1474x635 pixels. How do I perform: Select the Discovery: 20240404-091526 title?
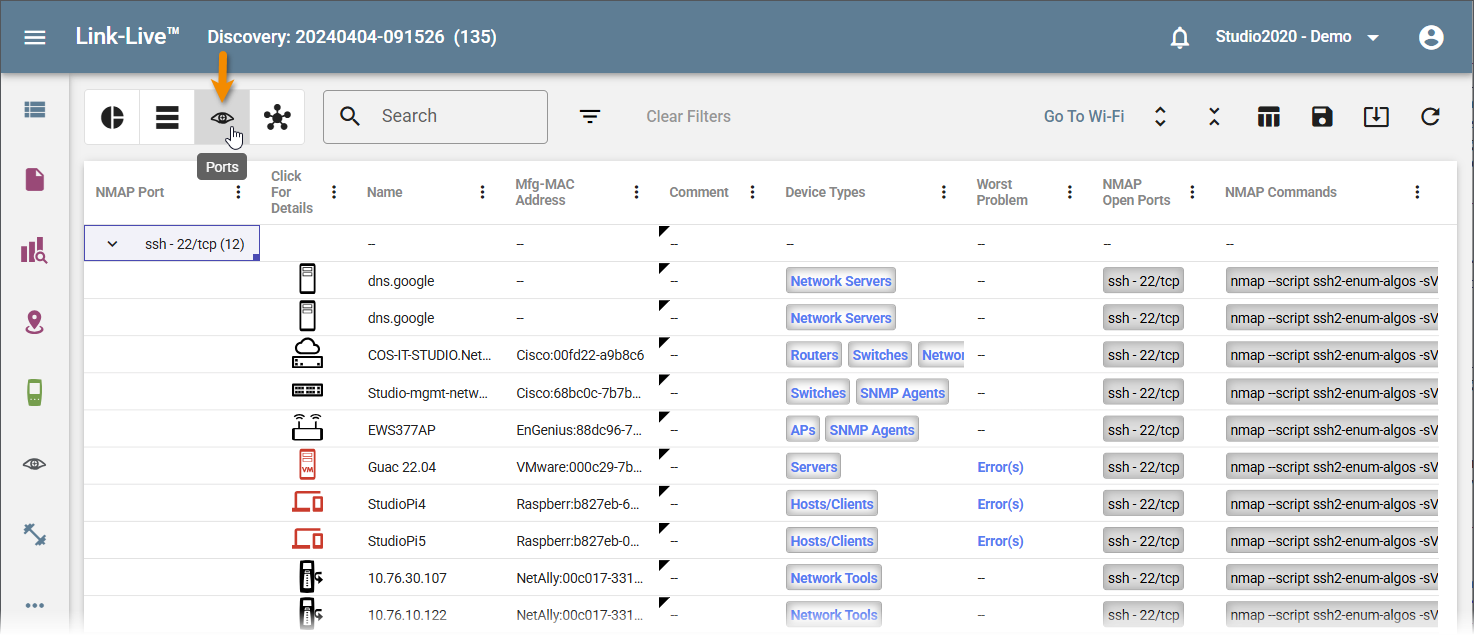(352, 37)
